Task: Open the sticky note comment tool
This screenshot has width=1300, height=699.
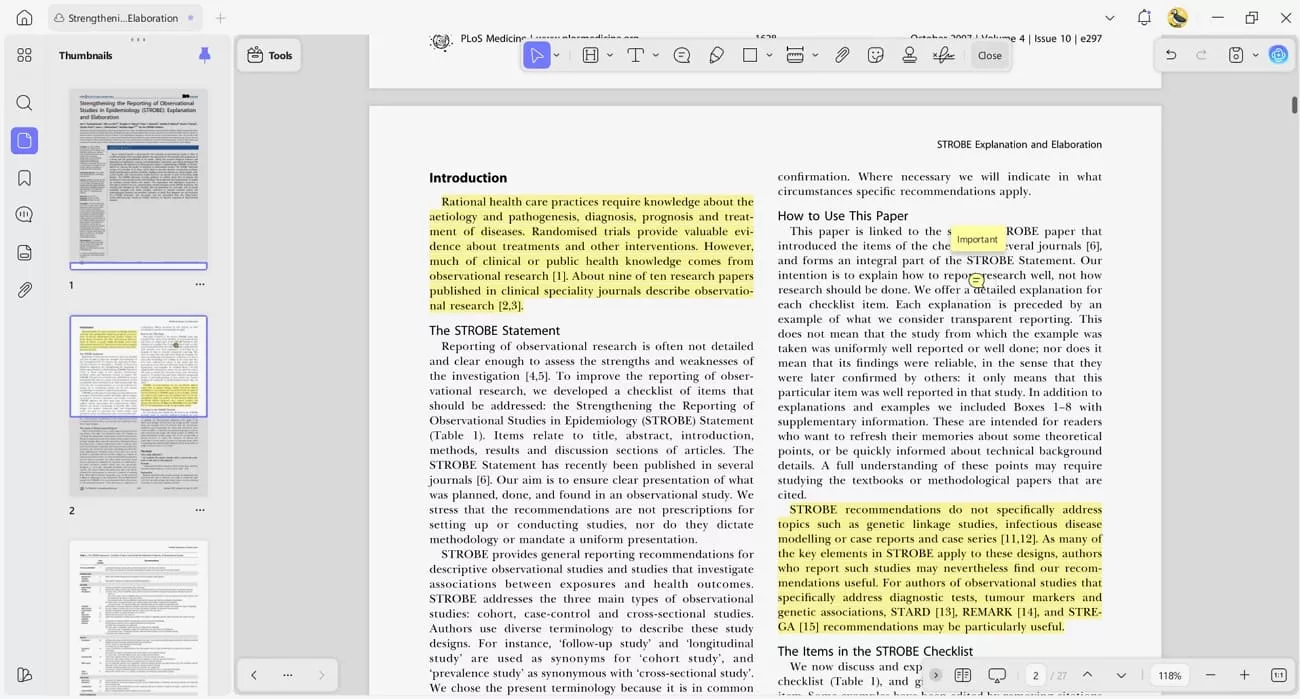Action: [682, 55]
